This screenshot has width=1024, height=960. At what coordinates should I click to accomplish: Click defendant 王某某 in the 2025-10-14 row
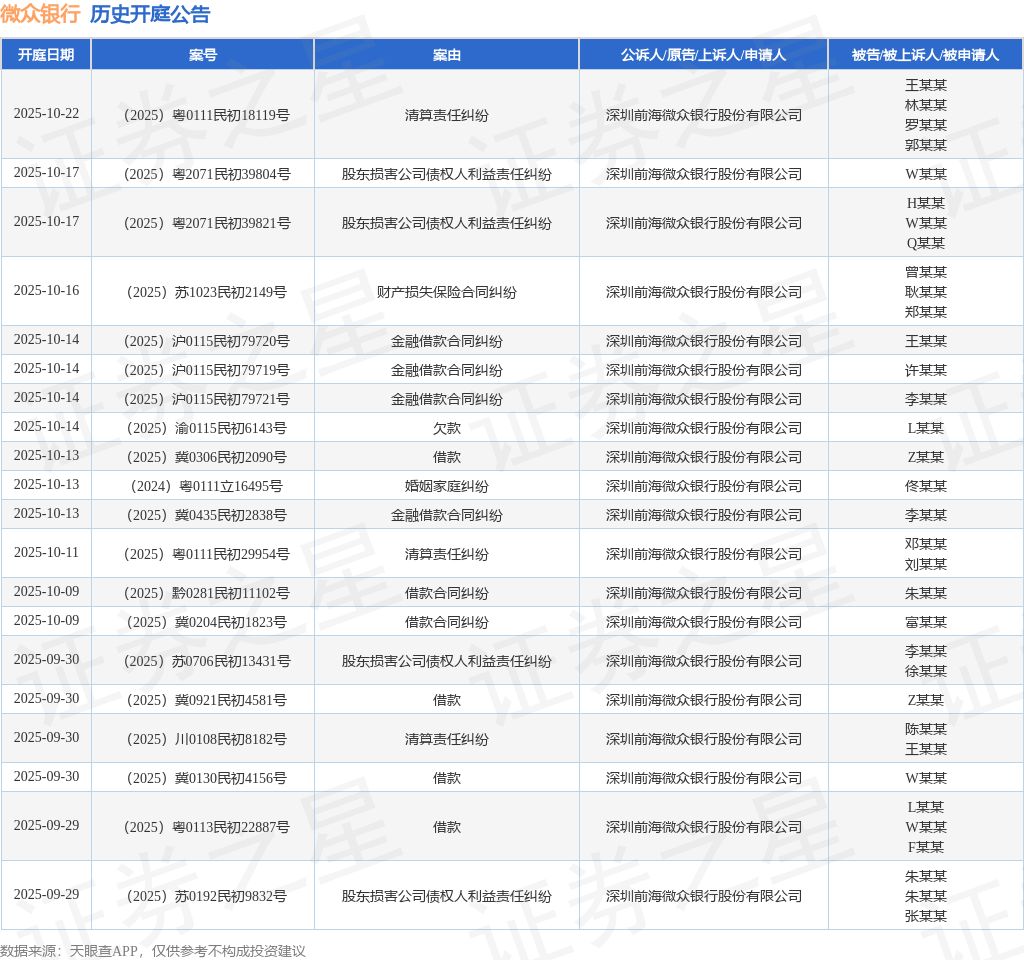pyautogui.click(x=925, y=340)
